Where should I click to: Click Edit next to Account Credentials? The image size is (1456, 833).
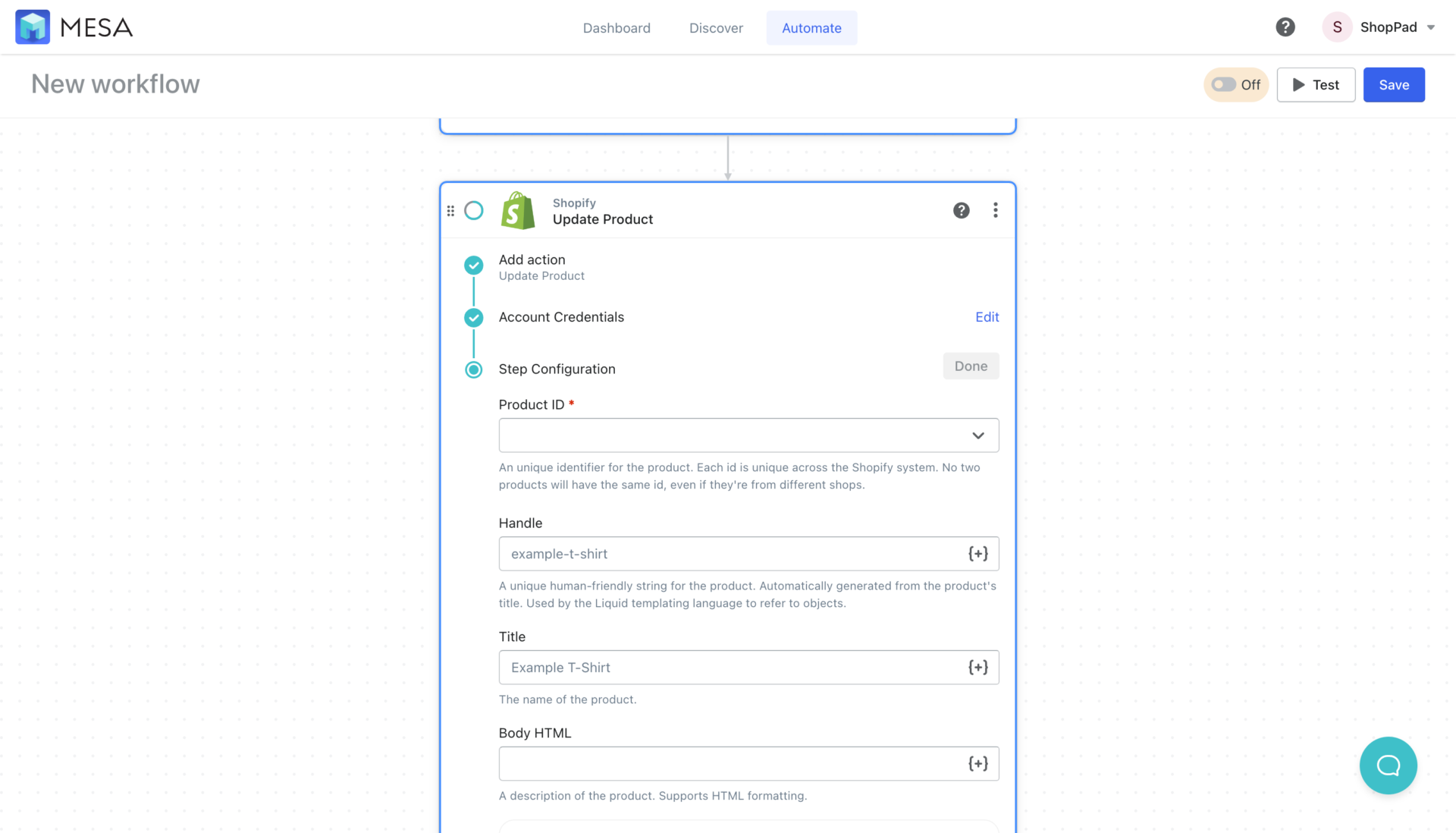pos(987,316)
